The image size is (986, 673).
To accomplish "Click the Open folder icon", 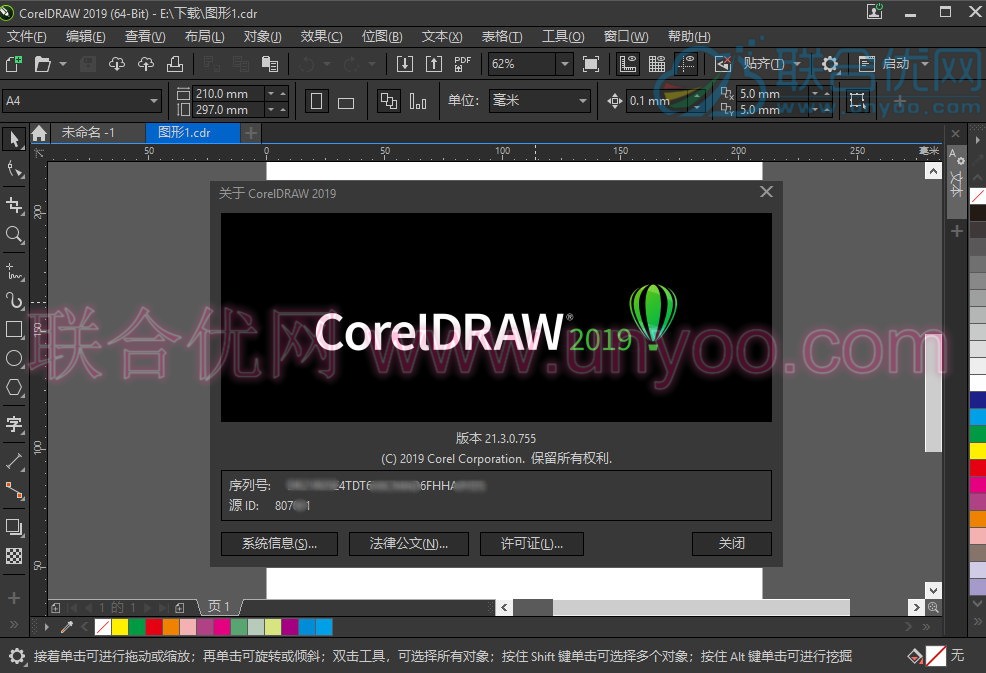I will pos(42,64).
